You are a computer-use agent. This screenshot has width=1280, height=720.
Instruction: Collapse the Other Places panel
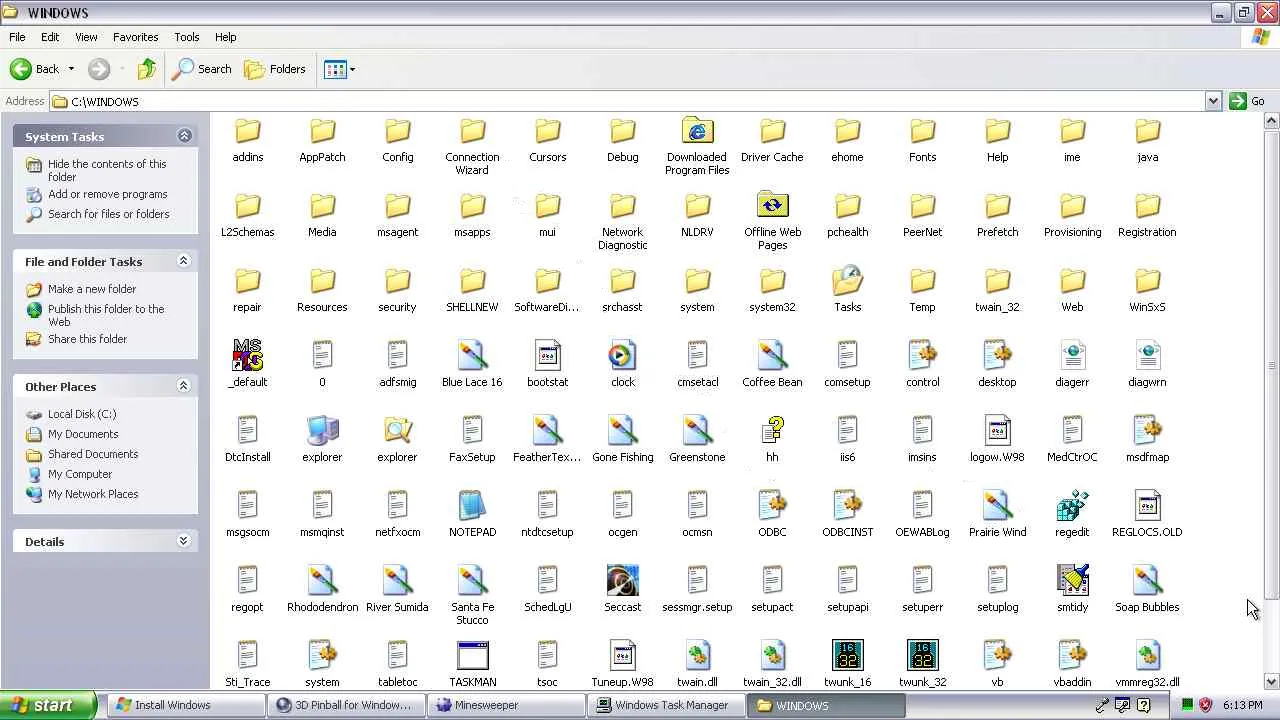(x=184, y=386)
